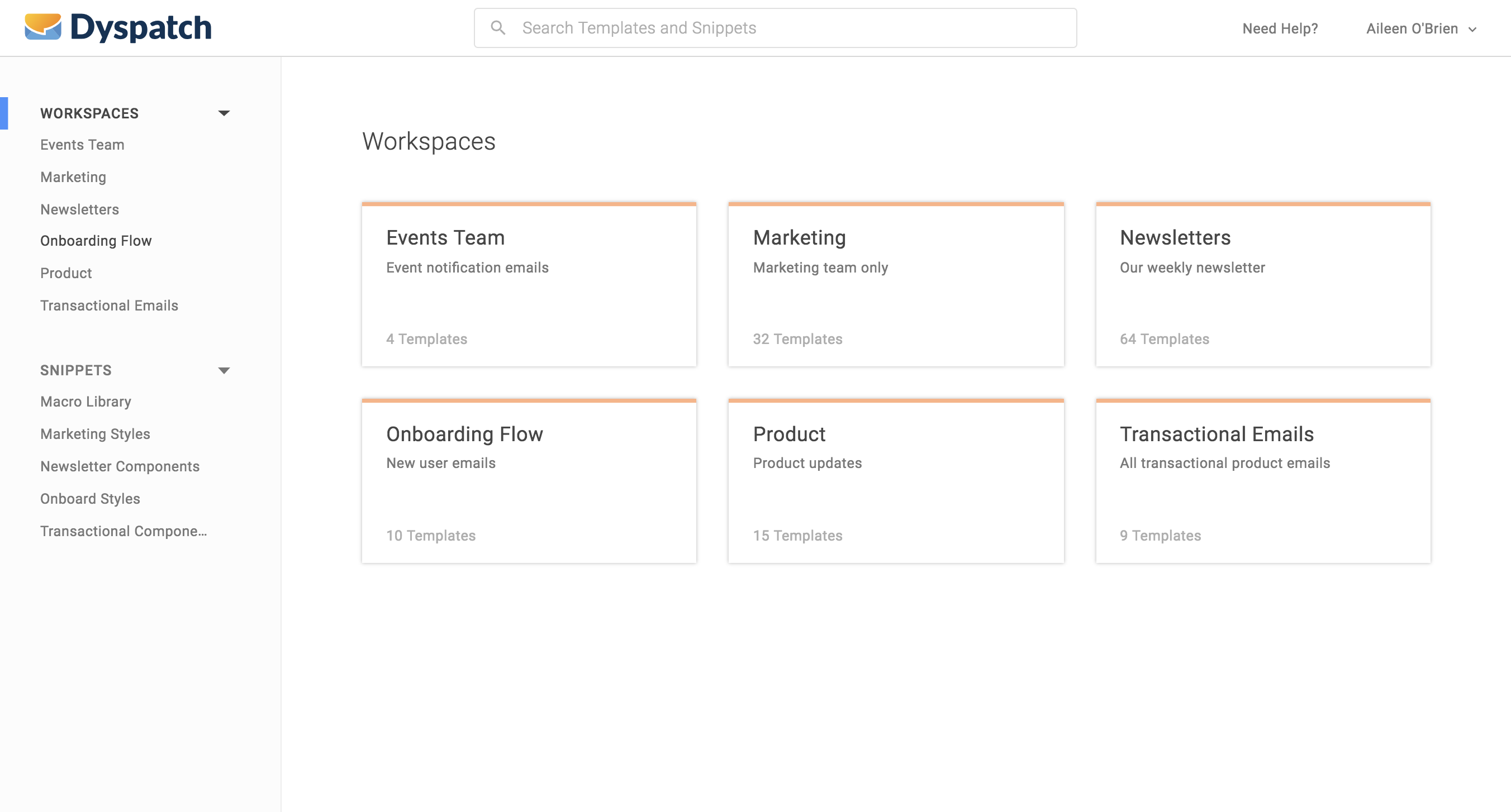Viewport: 1511px width, 812px height.
Task: Open the Marketing Styles snippet
Action: click(95, 434)
